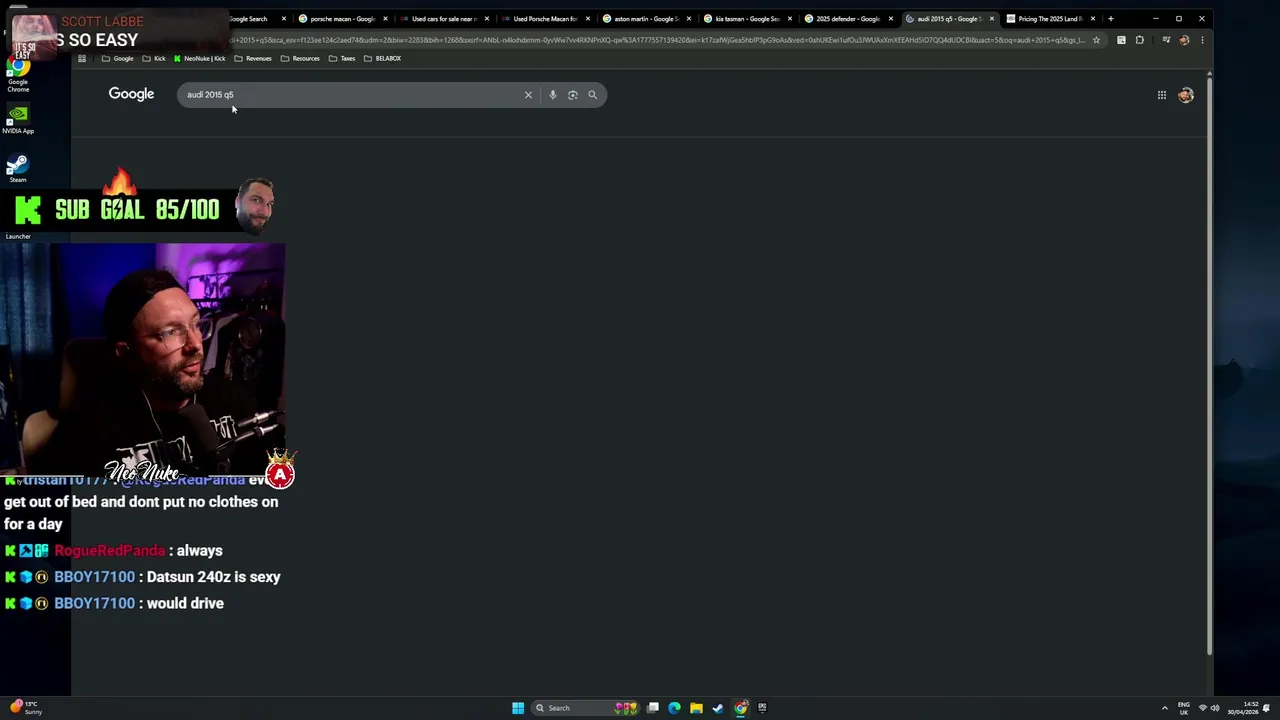Open the volume control in system tray
Viewport: 1280px width, 720px height.
click(1215, 708)
